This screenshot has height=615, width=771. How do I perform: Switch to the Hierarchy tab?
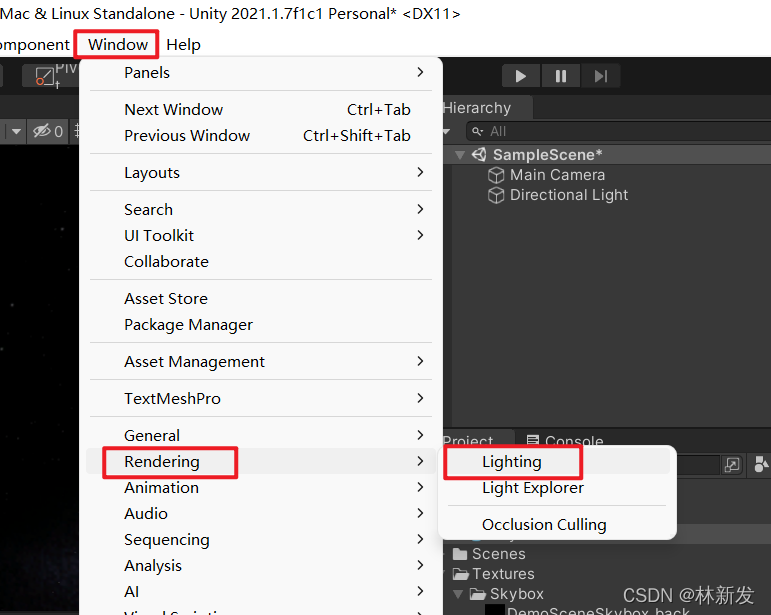click(x=486, y=108)
